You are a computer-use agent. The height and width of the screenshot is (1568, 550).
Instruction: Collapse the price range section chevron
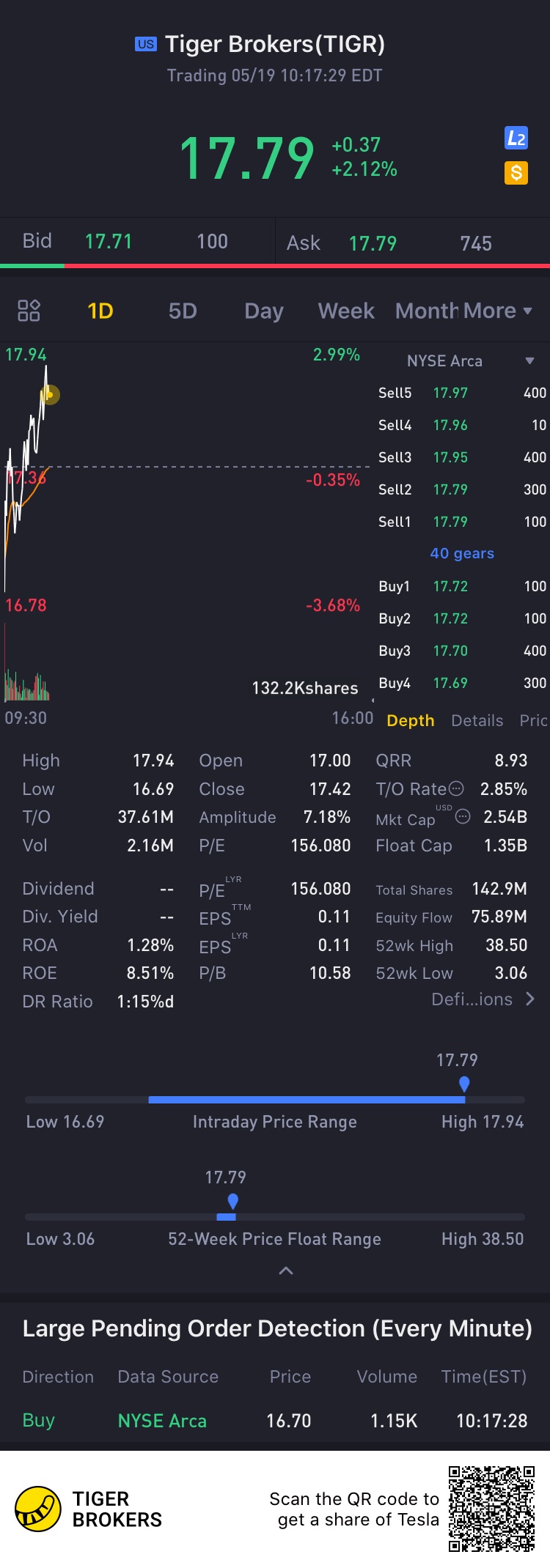click(286, 1271)
